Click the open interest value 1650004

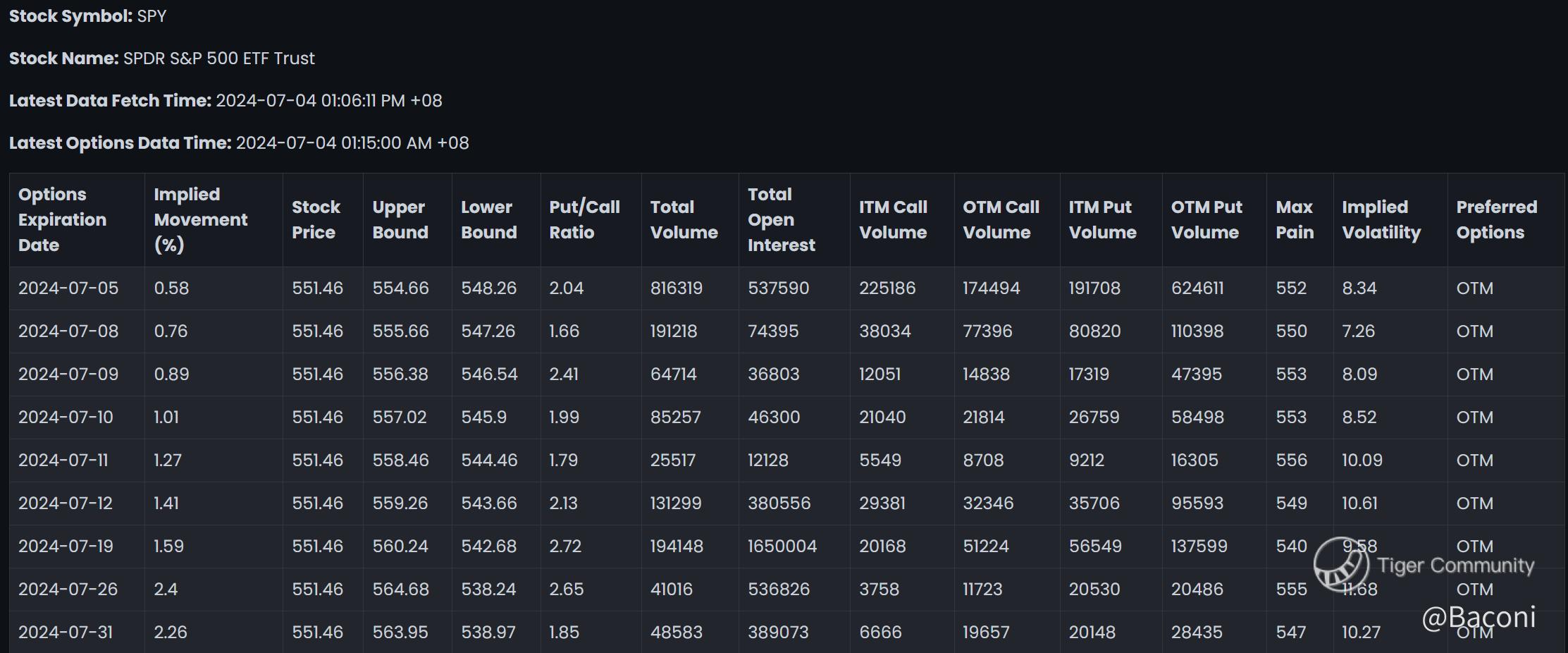(782, 547)
